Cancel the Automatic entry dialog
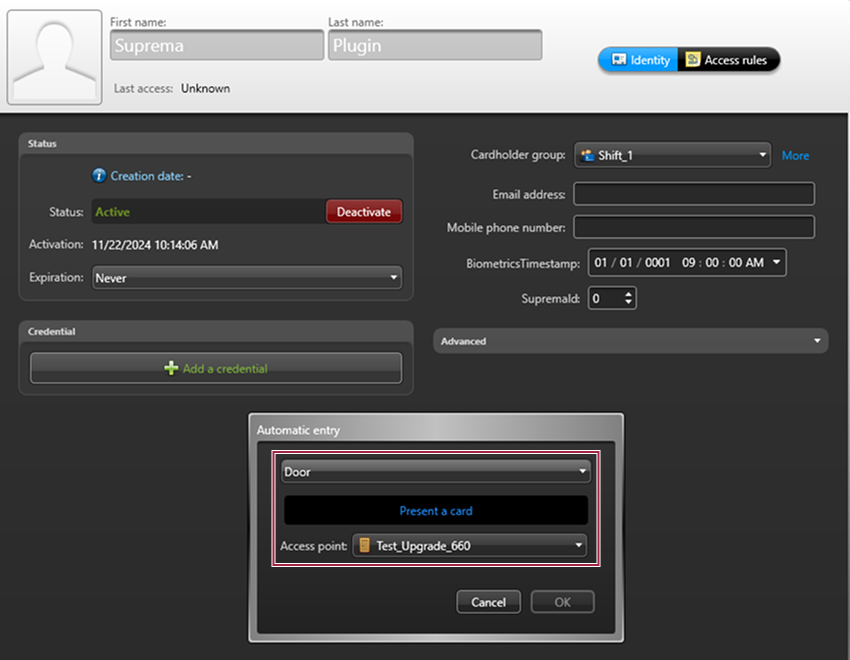The width and height of the screenshot is (850, 660). click(x=488, y=602)
